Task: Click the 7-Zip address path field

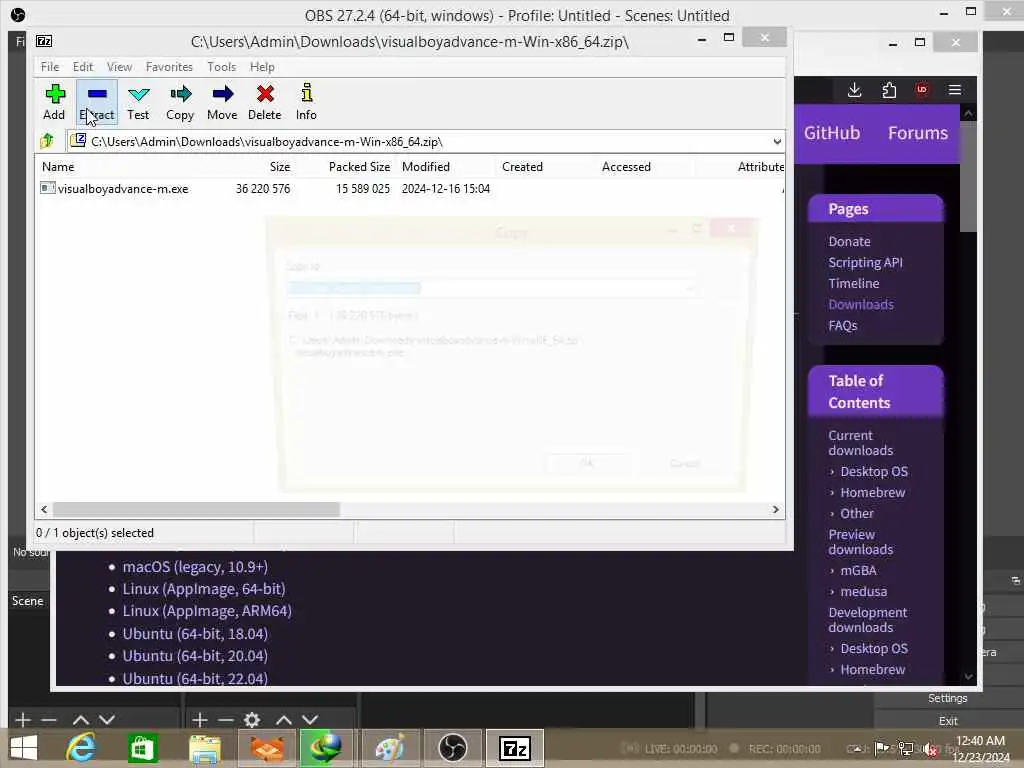Action: [426, 142]
